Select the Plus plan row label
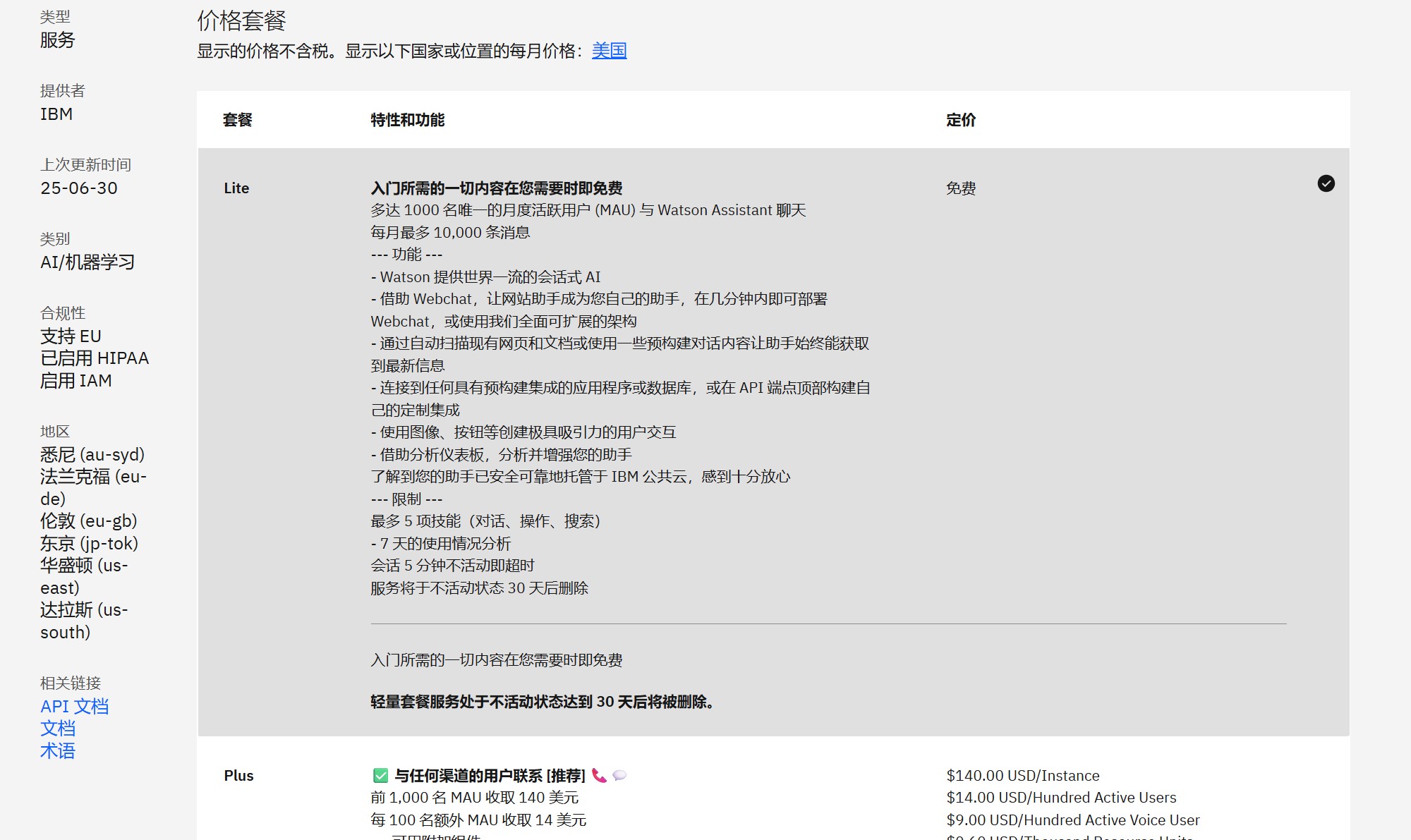Viewport: 1411px width, 840px height. click(x=238, y=776)
